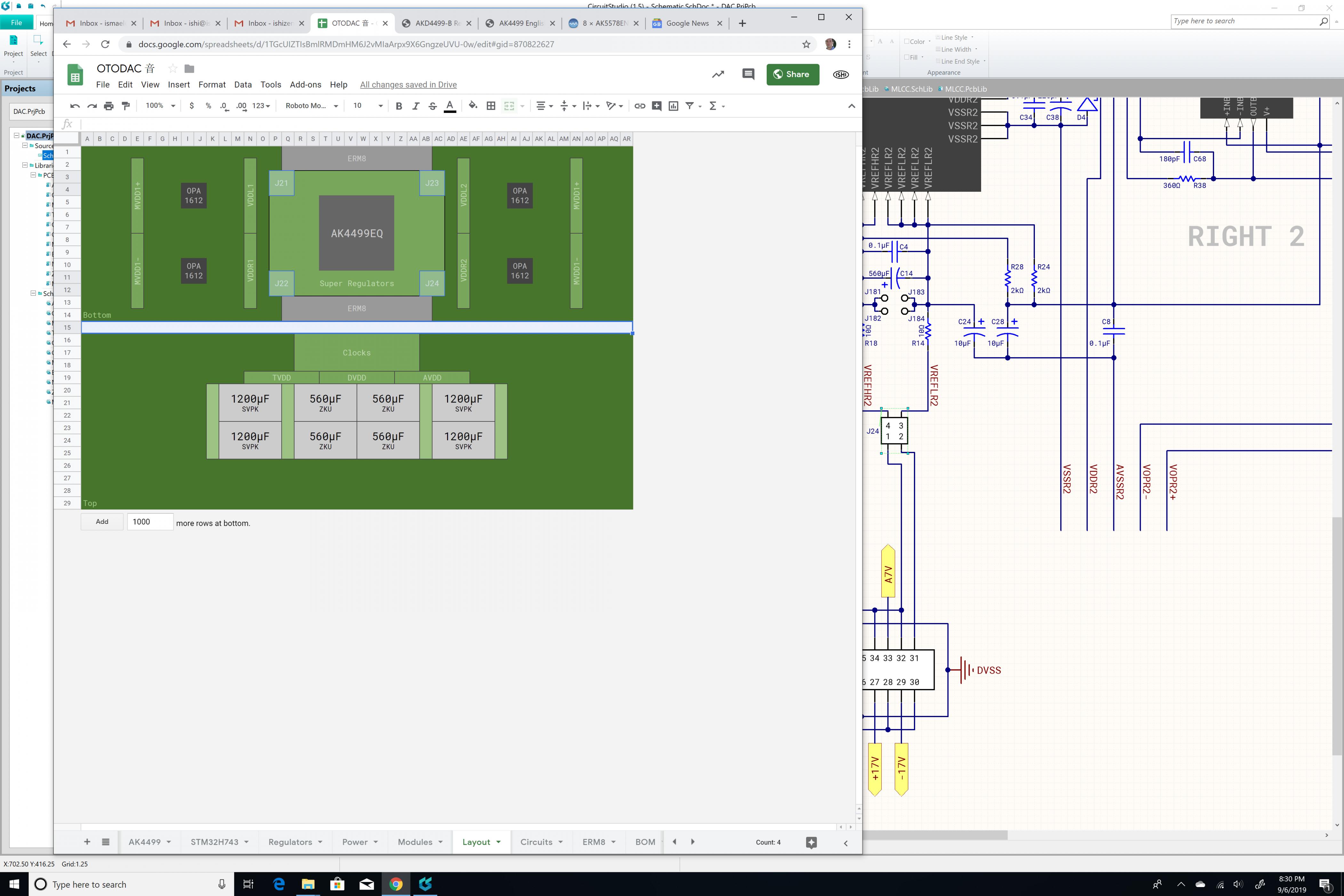This screenshot has width=1344, height=896.
Task: Open text rotation dropdown
Action: coord(614,106)
